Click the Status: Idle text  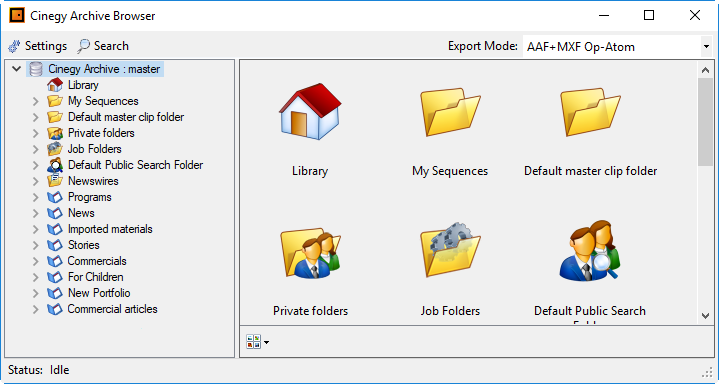(39, 370)
